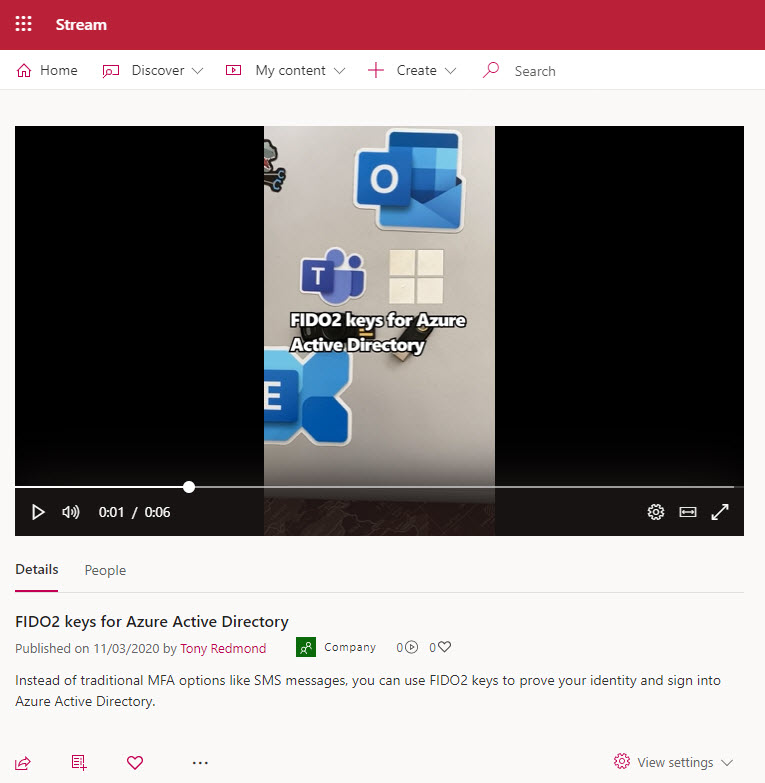The width and height of the screenshot is (765, 783).
Task: Expand the Discover chevron
Action: pos(198,71)
